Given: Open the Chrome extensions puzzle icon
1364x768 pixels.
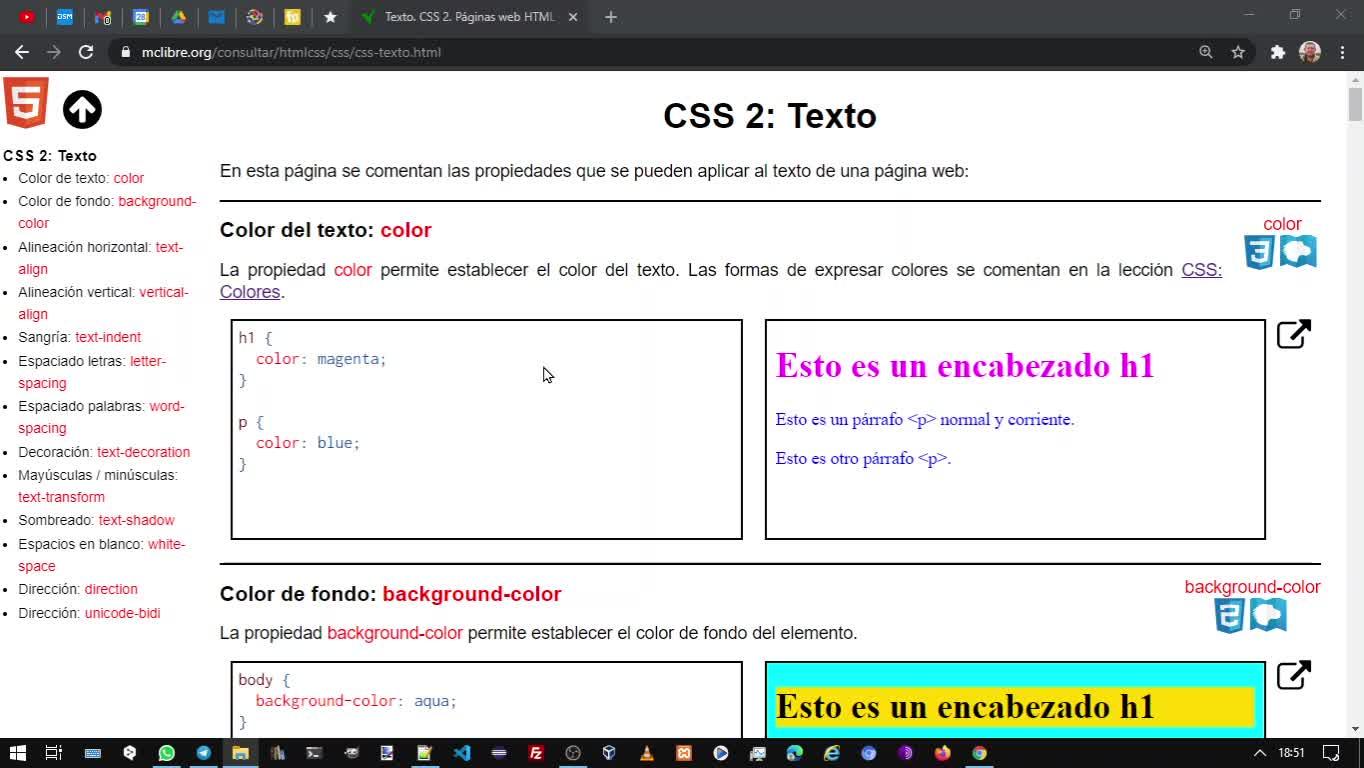Looking at the screenshot, I should (1278, 52).
